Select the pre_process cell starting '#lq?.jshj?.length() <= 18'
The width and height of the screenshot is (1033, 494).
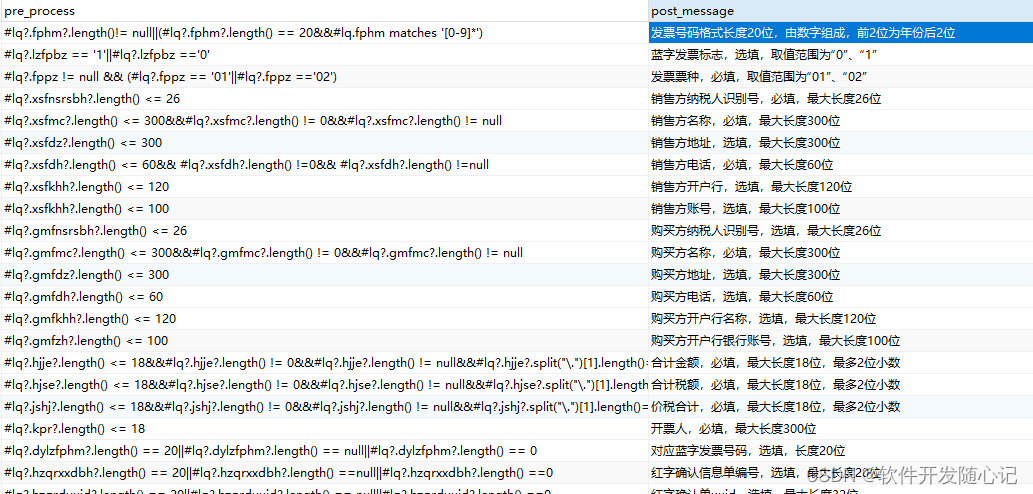point(324,407)
